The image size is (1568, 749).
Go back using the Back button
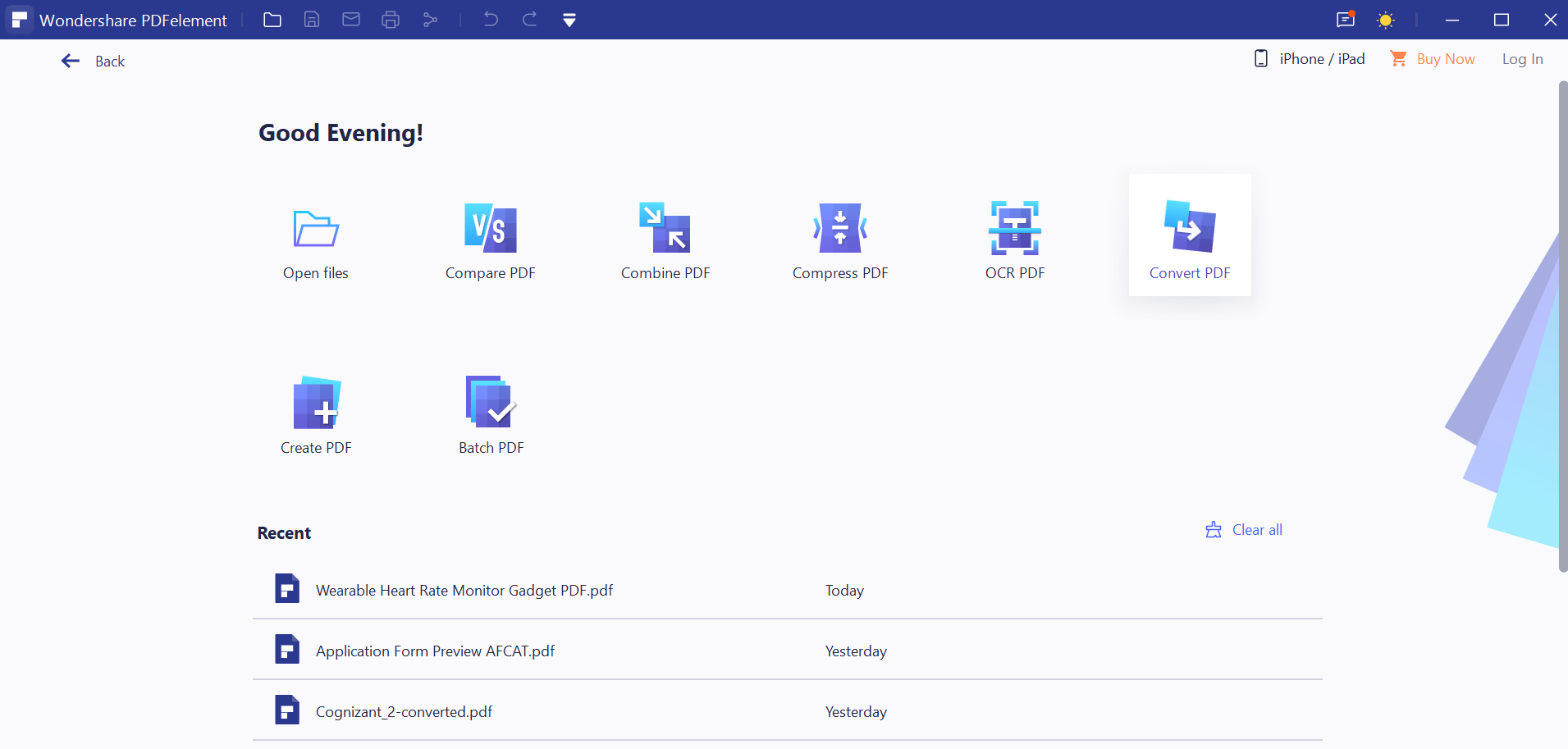(x=94, y=61)
